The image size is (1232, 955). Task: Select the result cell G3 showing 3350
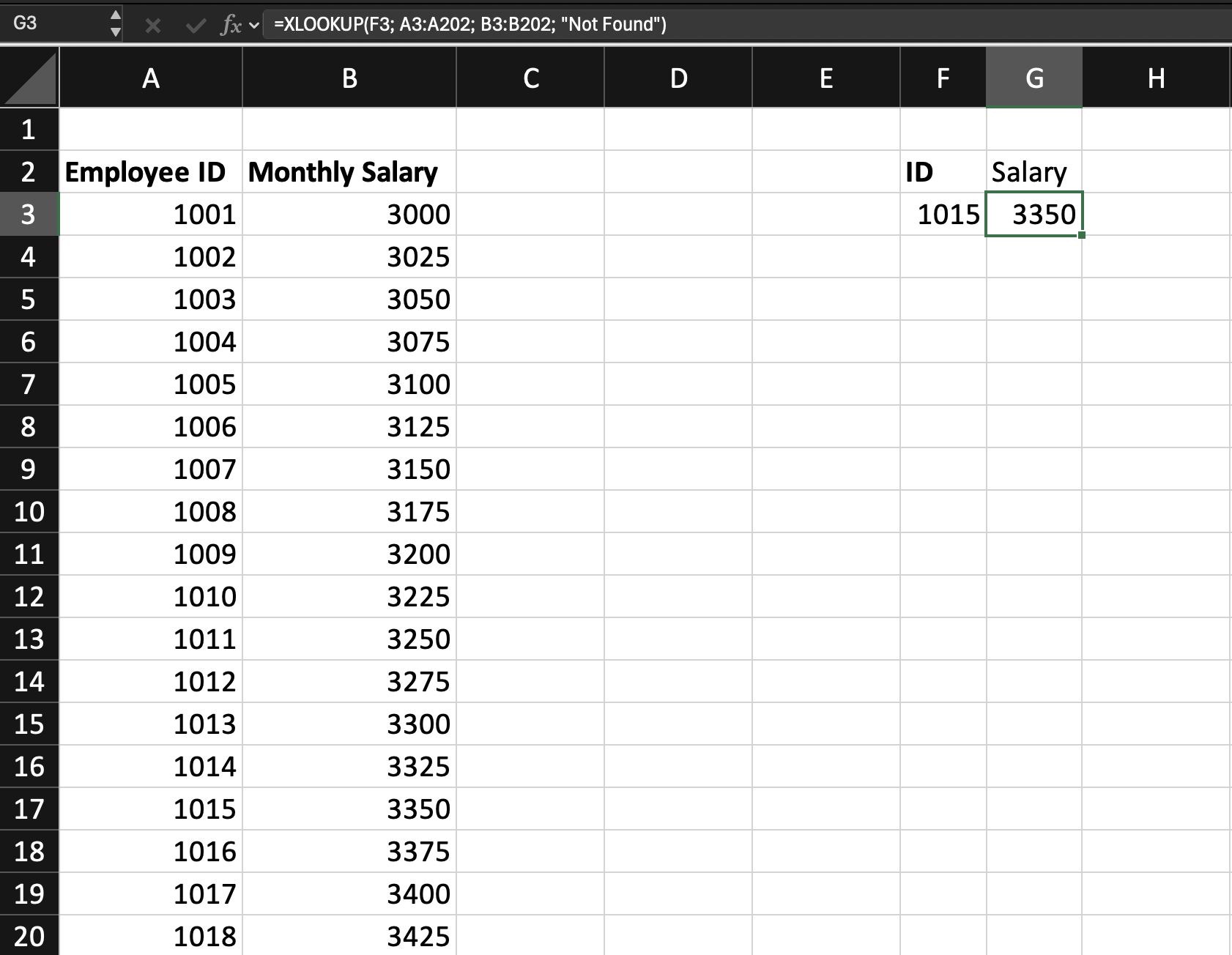click(x=1034, y=215)
